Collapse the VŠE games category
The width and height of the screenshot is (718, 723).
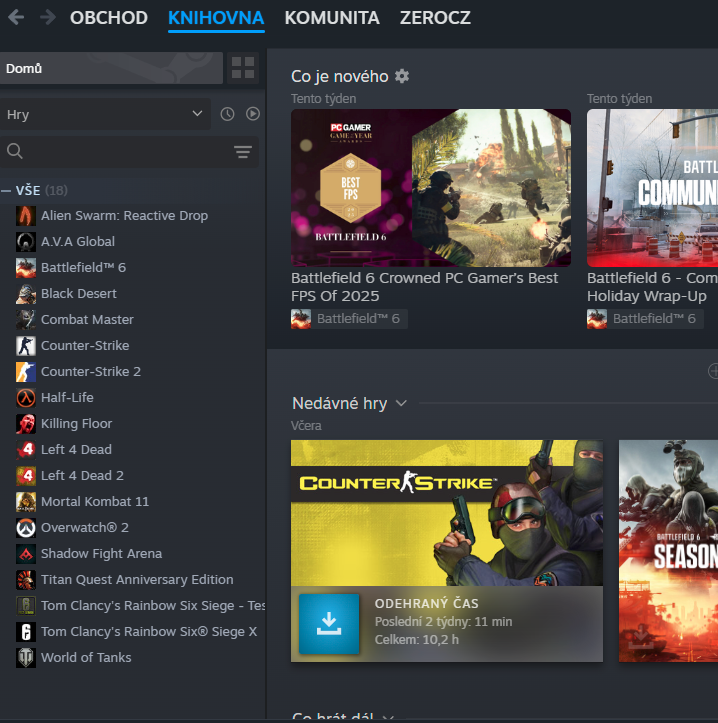tap(8, 190)
